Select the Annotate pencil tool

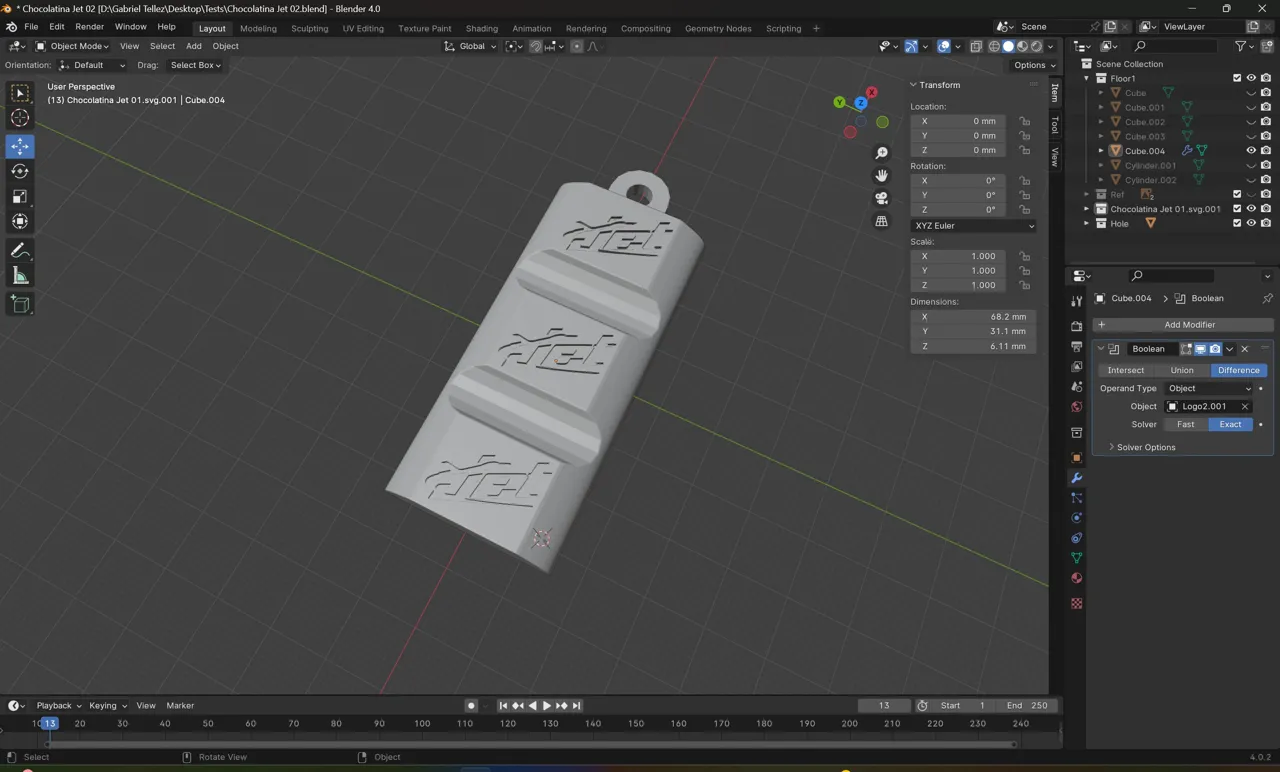pos(20,250)
